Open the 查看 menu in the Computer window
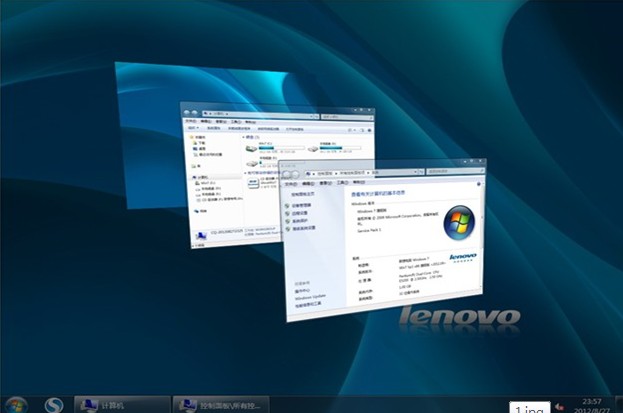The width and height of the screenshot is (623, 413). click(x=222, y=119)
